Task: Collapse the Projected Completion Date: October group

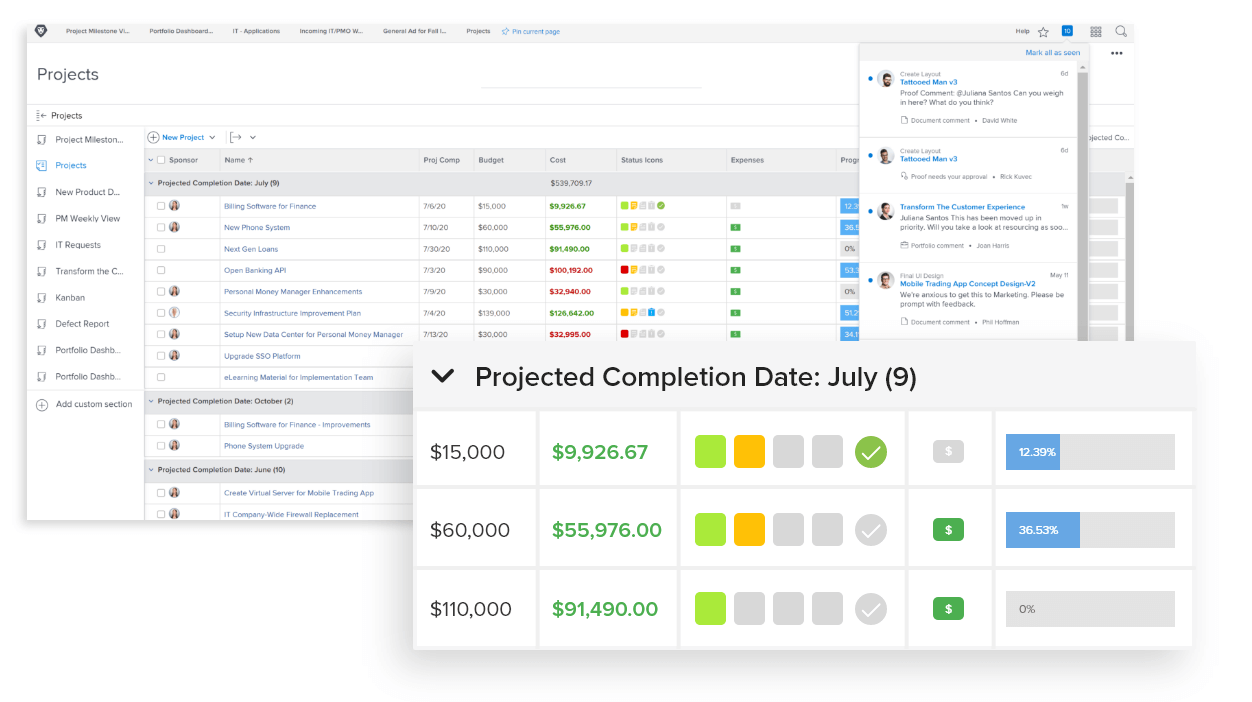Action: pos(151,402)
